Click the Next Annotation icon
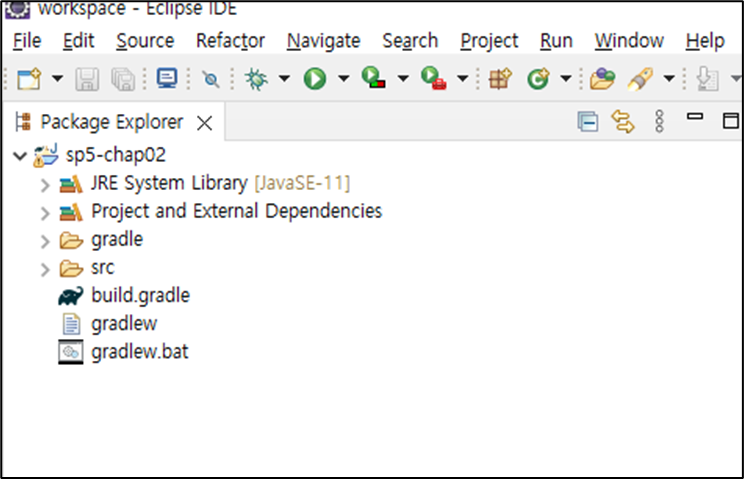Viewport: 744px width, 479px height. (707, 79)
